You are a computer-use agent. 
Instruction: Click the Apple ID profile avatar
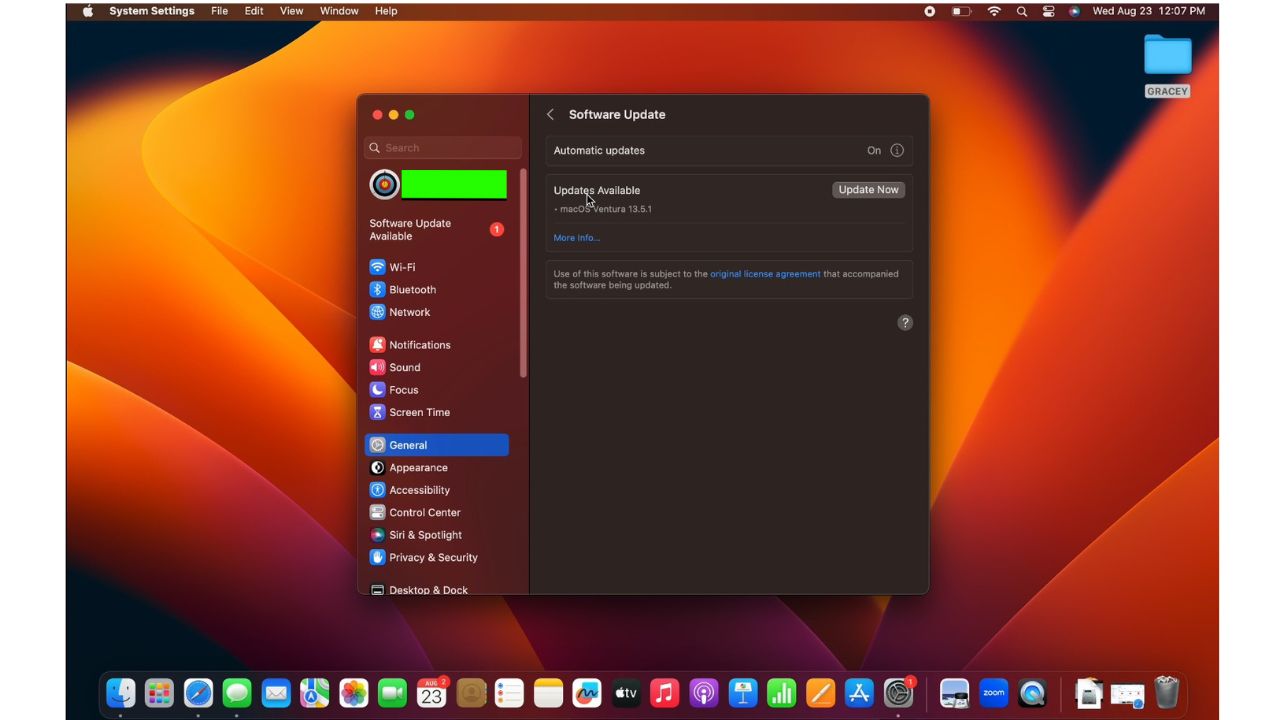coord(384,184)
